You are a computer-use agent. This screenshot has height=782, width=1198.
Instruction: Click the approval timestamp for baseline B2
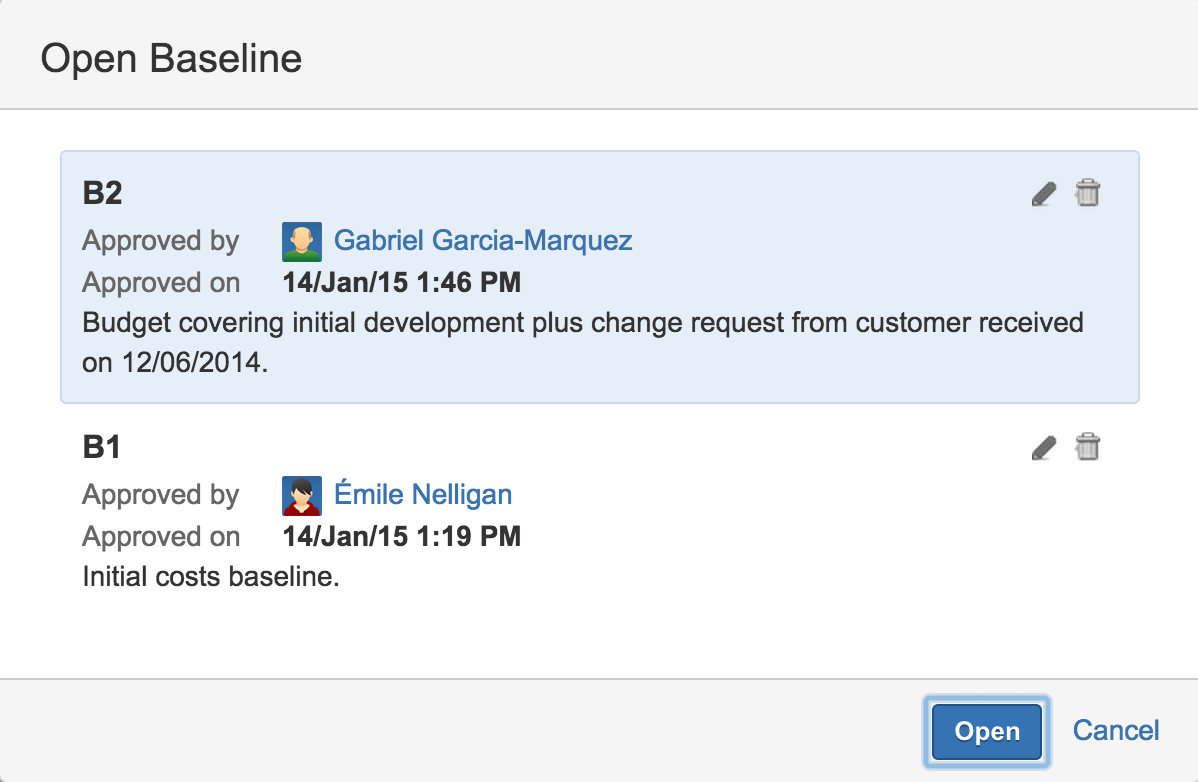point(401,283)
